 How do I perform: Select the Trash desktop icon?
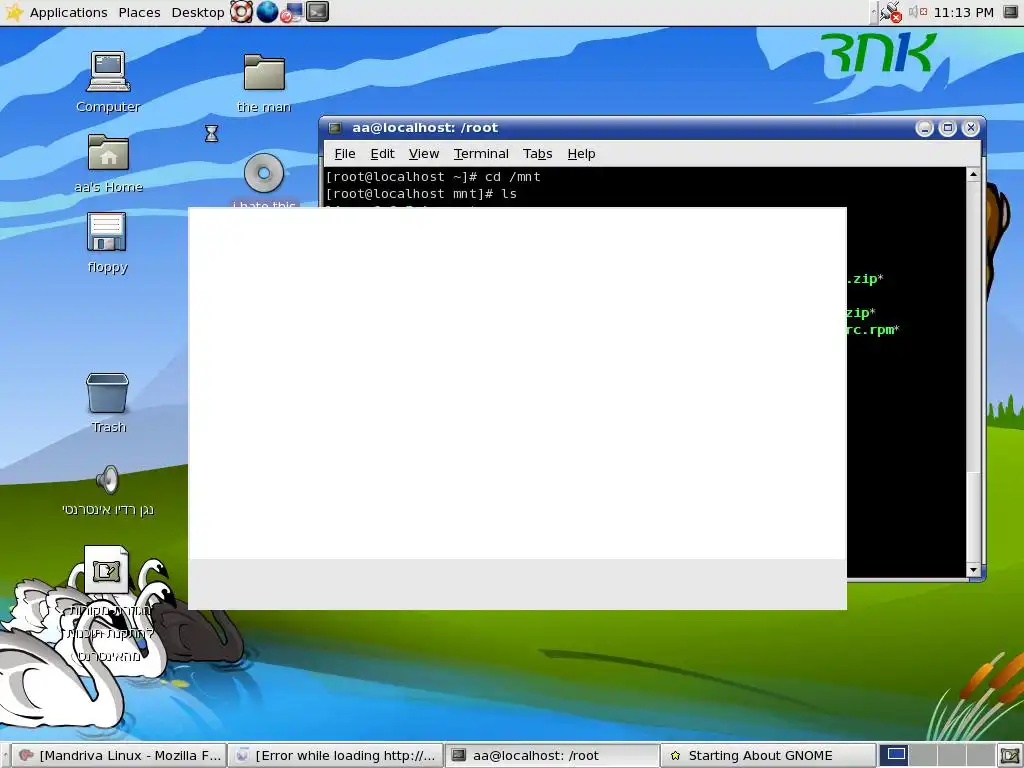[x=108, y=403]
